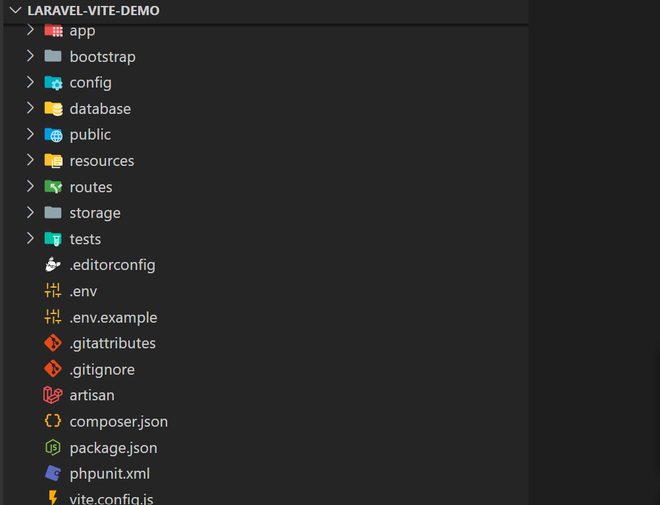Select the tests folder label
Screen dimensions: 660x505
85,239
